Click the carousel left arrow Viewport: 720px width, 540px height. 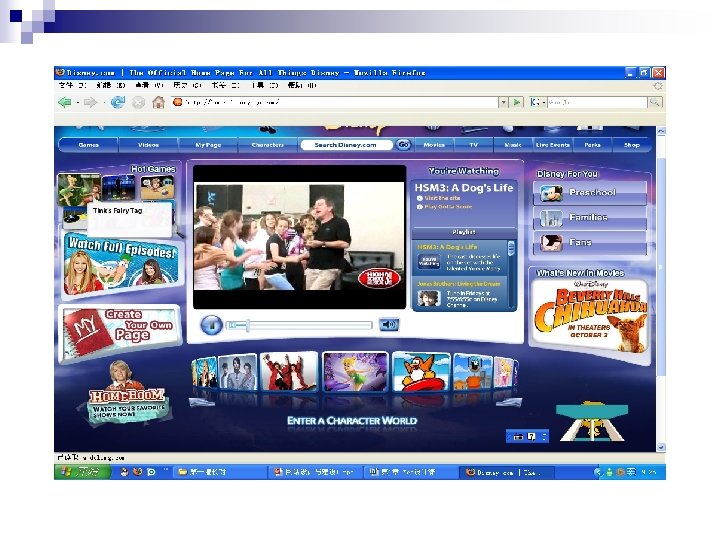202,403
